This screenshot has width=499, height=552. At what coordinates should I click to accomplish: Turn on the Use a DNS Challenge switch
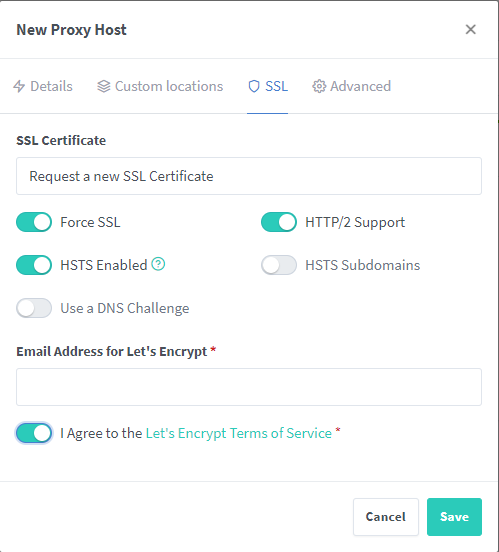pos(34,308)
